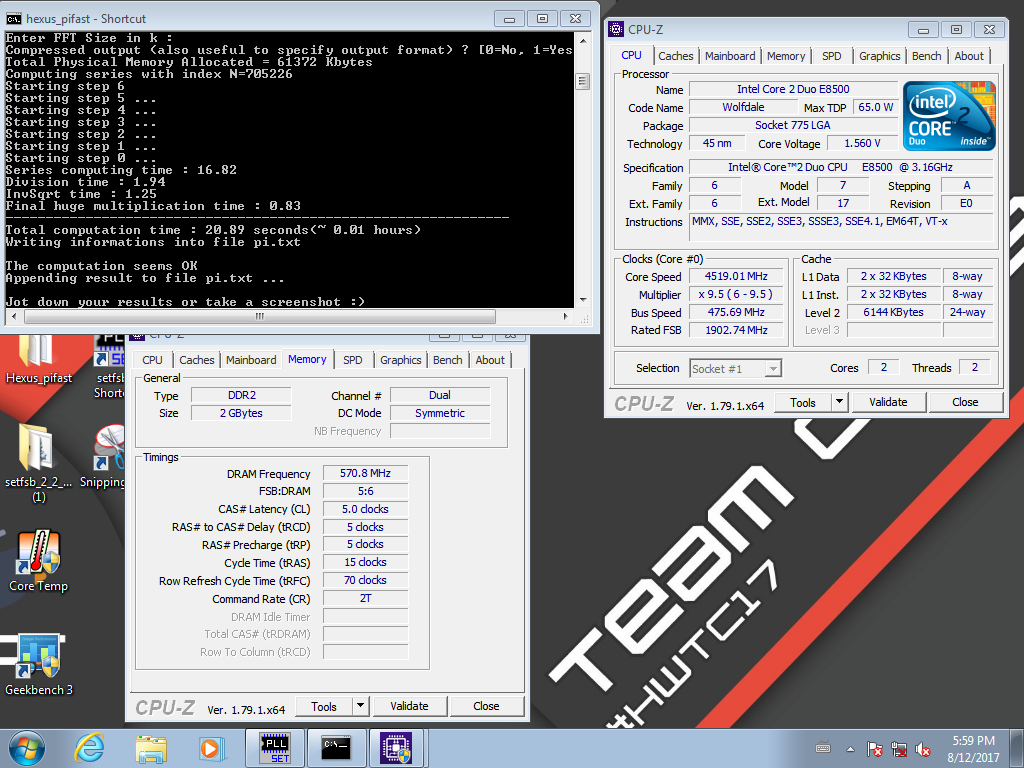Click Tools button in memory CPU-Z window
Screen dimensions: 1024x768
pyautogui.click(x=324, y=706)
